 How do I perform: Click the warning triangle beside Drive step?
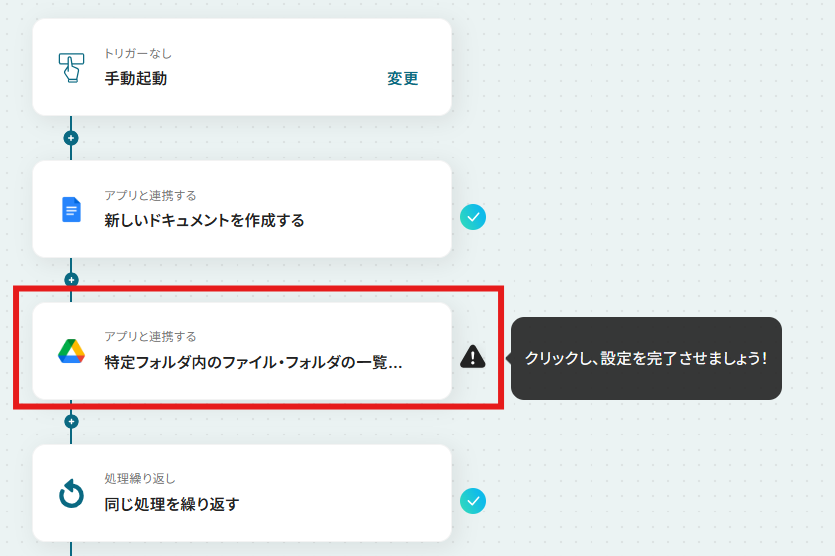click(472, 357)
